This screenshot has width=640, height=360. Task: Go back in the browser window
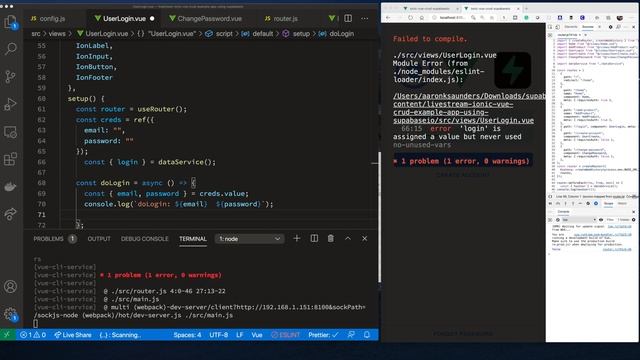click(388, 18)
